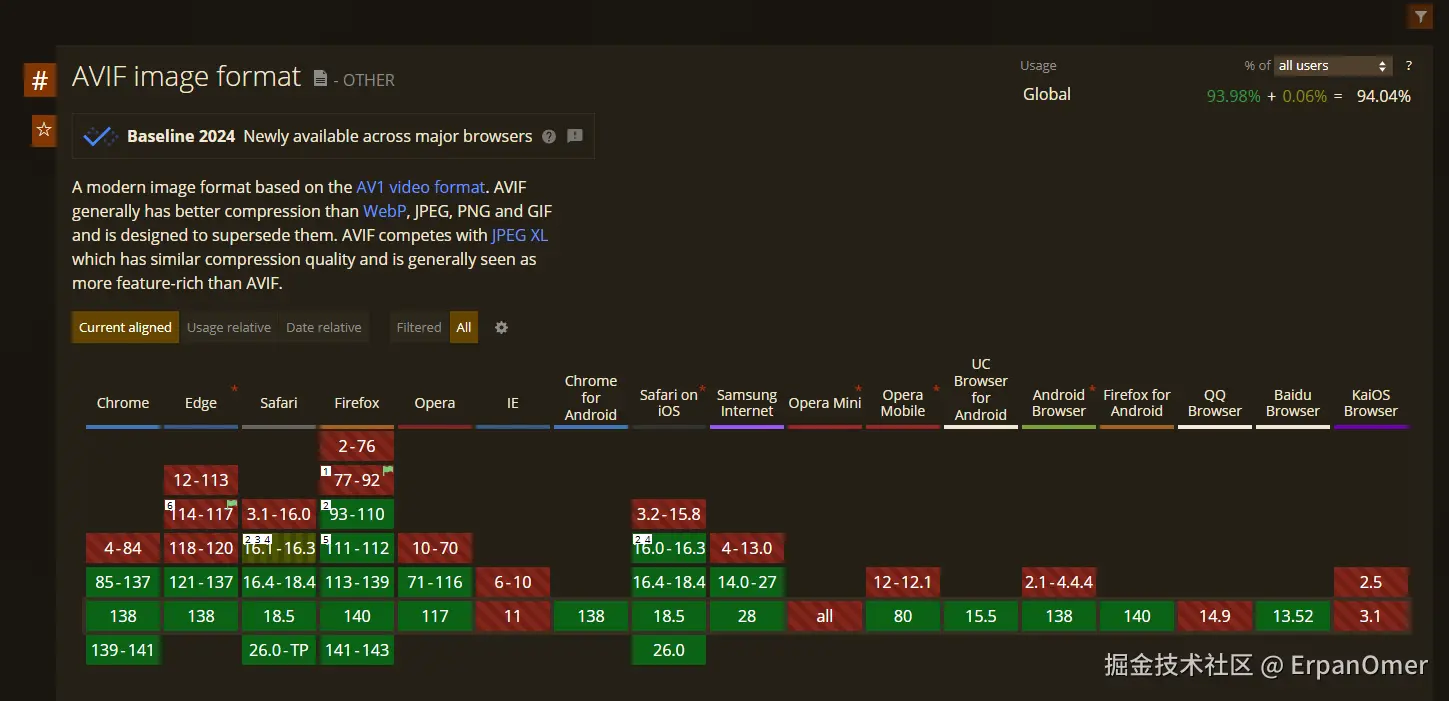
Task: Select Firefox 141-143 cell
Action: point(357,650)
